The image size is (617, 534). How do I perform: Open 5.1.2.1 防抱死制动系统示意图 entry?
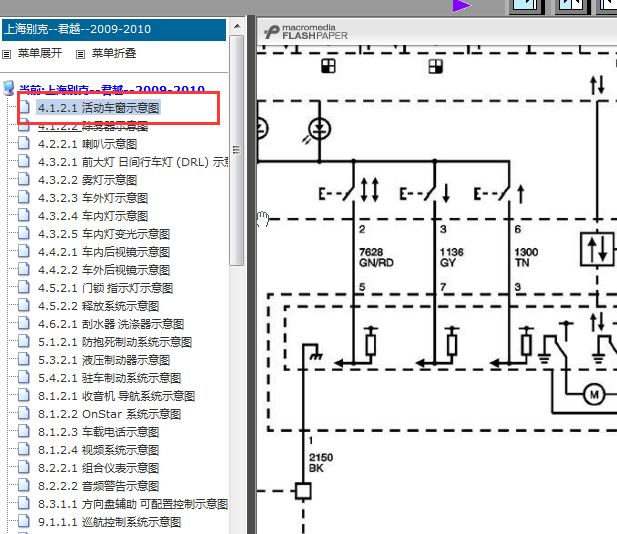pyautogui.click(x=115, y=342)
